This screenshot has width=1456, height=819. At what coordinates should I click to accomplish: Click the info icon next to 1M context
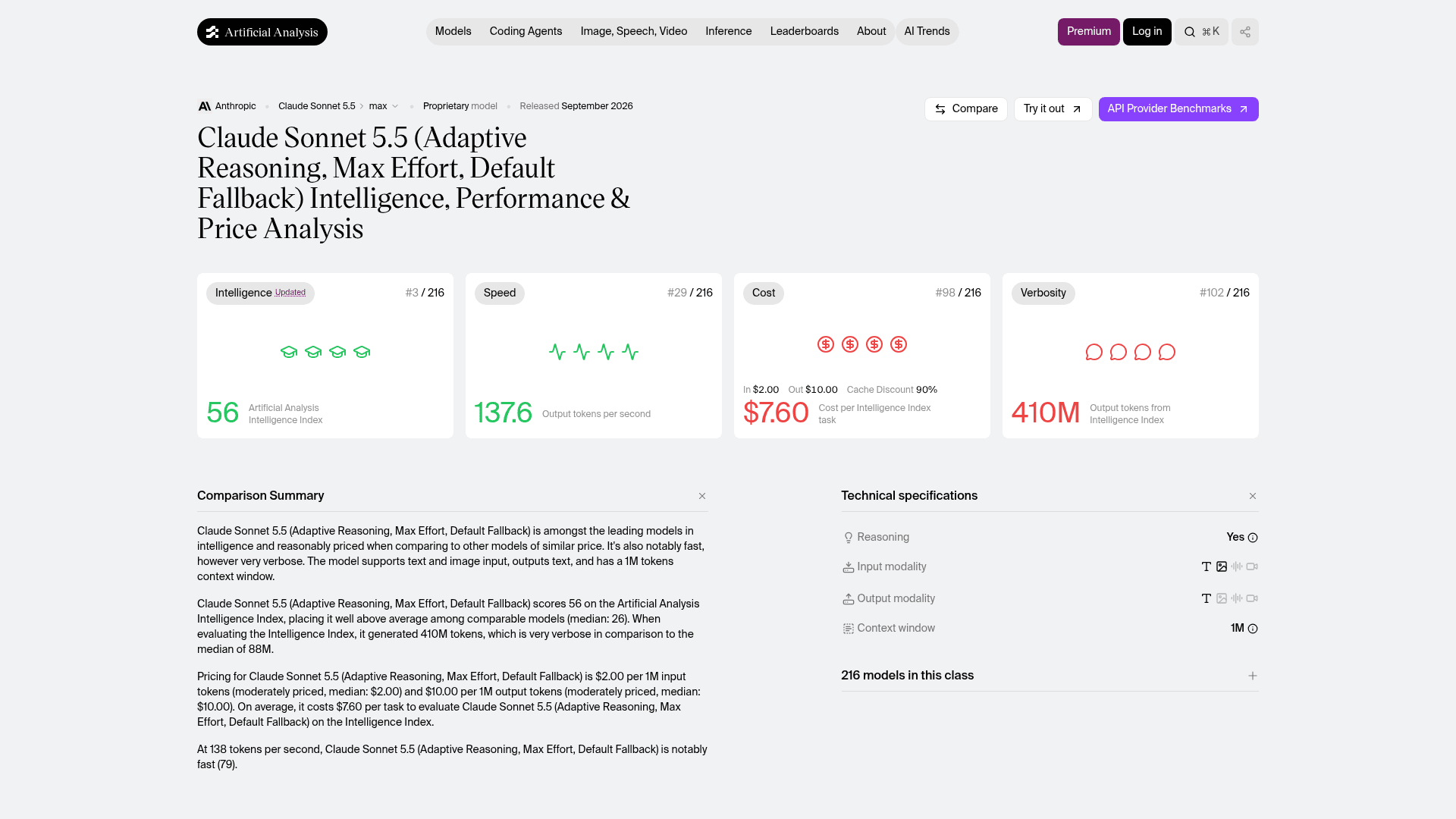1253,629
